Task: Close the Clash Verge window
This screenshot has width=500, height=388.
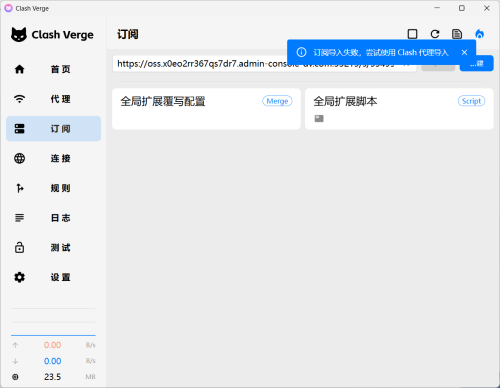Action: (487, 8)
